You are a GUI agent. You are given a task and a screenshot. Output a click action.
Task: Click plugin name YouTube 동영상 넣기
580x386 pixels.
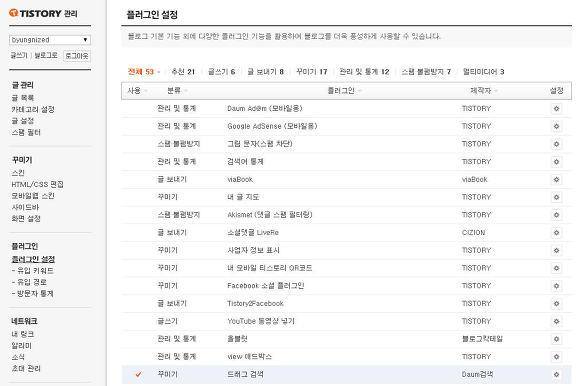261,321
